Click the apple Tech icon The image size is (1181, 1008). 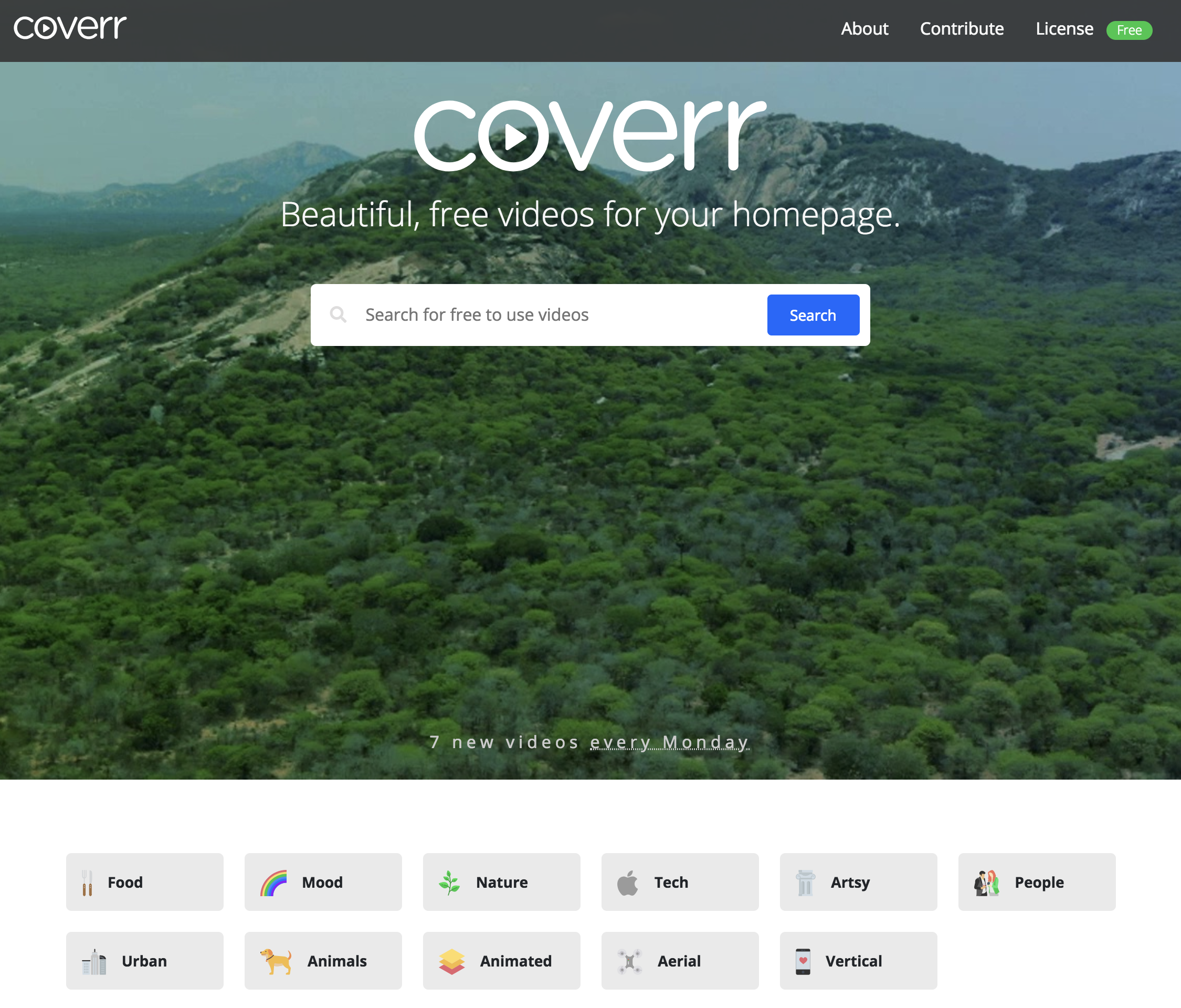point(628,883)
